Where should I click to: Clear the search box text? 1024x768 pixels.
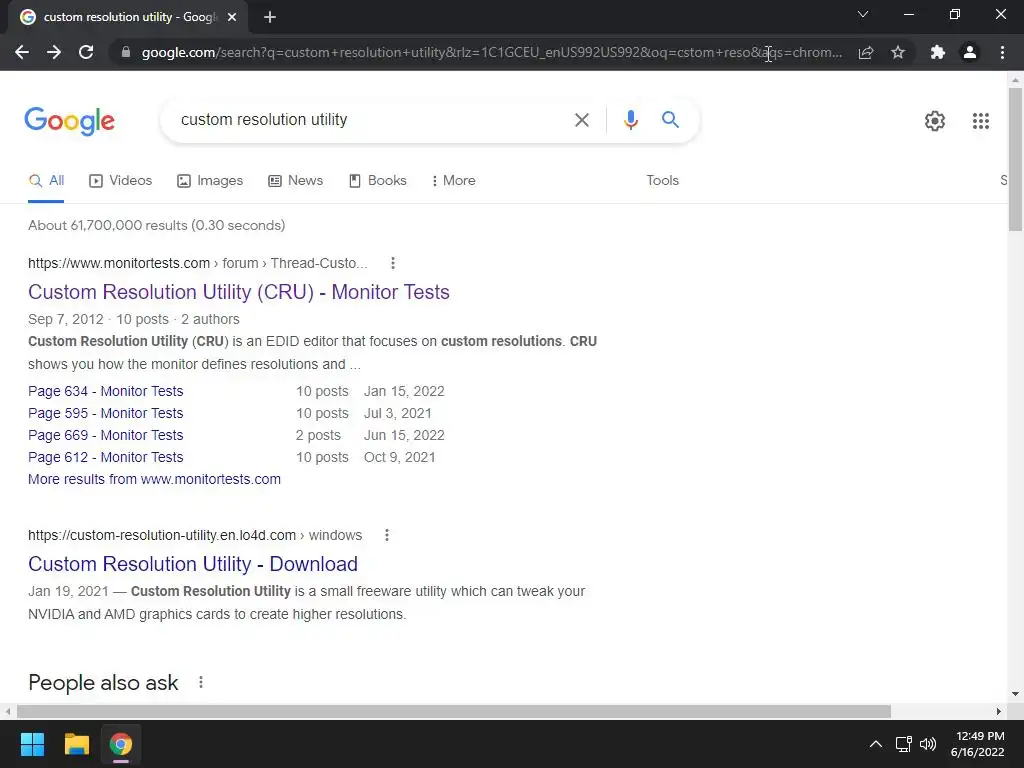(x=581, y=120)
